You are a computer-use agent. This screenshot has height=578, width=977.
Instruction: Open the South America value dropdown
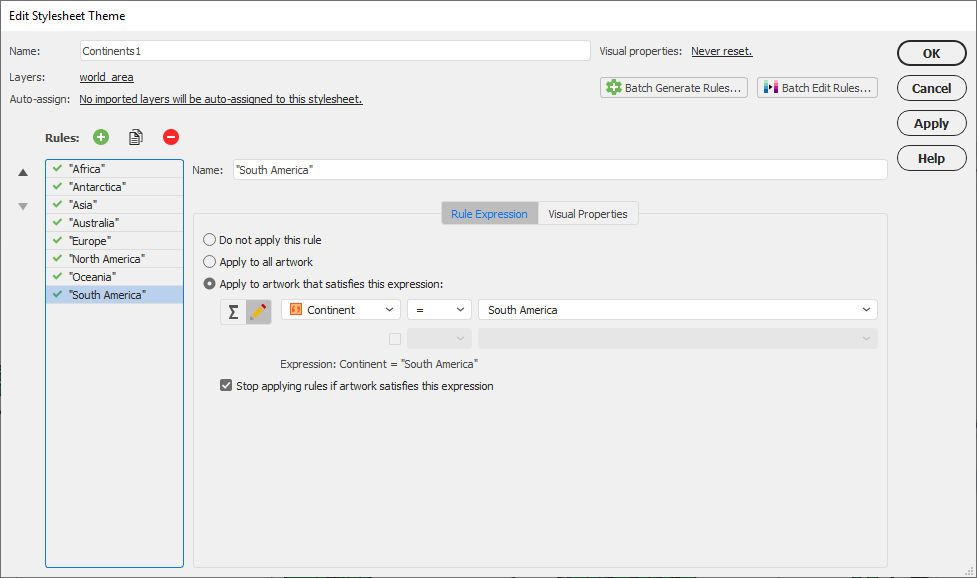point(678,310)
